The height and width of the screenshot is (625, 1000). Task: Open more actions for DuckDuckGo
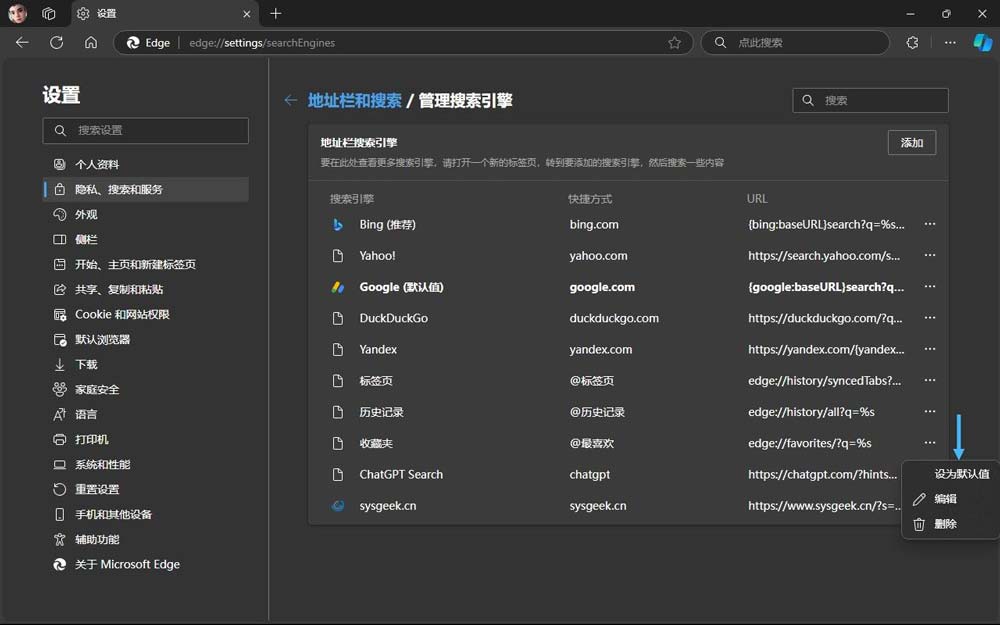930,318
